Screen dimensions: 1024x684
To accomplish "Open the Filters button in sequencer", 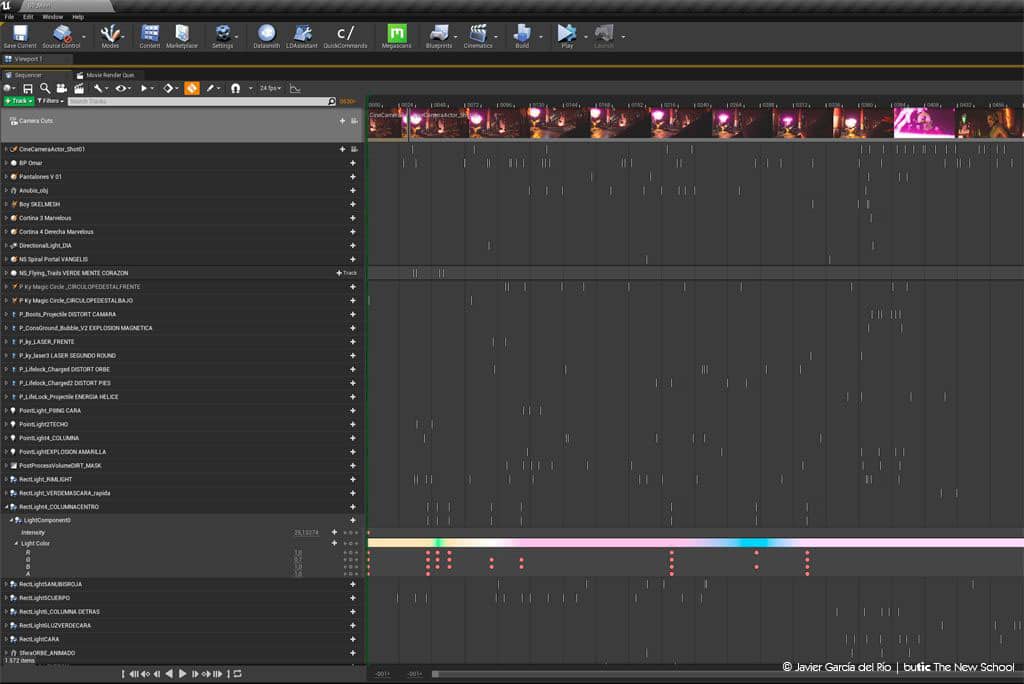I will click(50, 101).
